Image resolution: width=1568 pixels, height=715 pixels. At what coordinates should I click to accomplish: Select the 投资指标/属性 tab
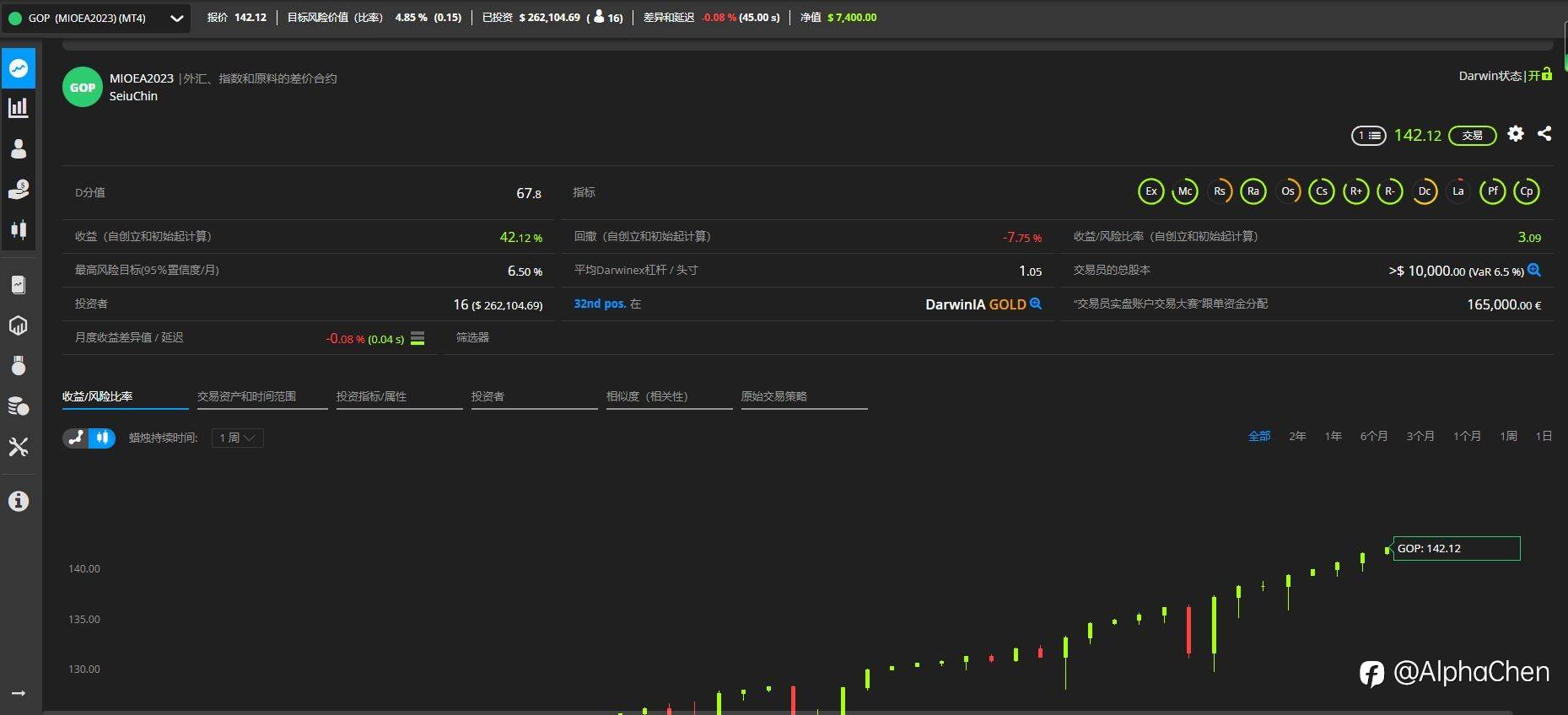tap(400, 397)
